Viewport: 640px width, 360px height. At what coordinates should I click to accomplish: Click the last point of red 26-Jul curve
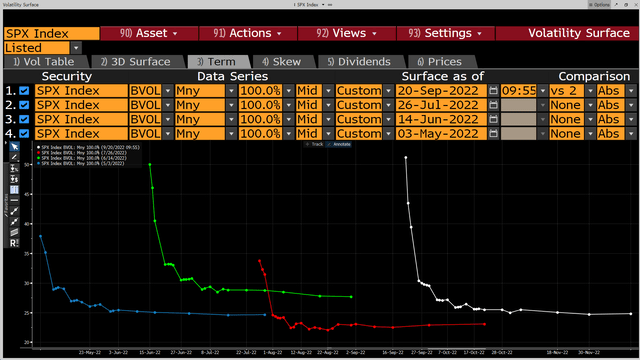484,324
